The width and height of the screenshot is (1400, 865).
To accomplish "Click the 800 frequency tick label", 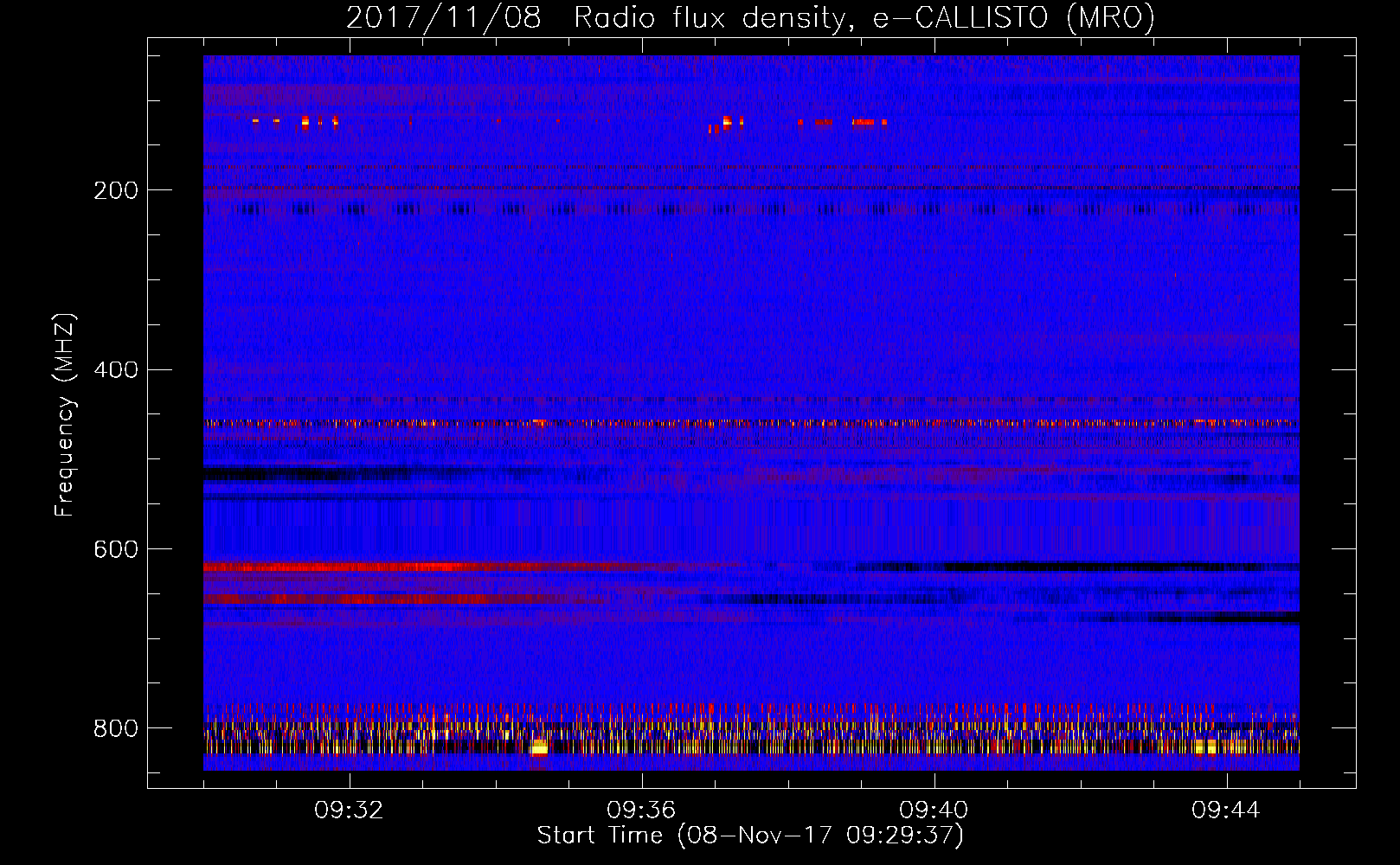I will [116, 728].
